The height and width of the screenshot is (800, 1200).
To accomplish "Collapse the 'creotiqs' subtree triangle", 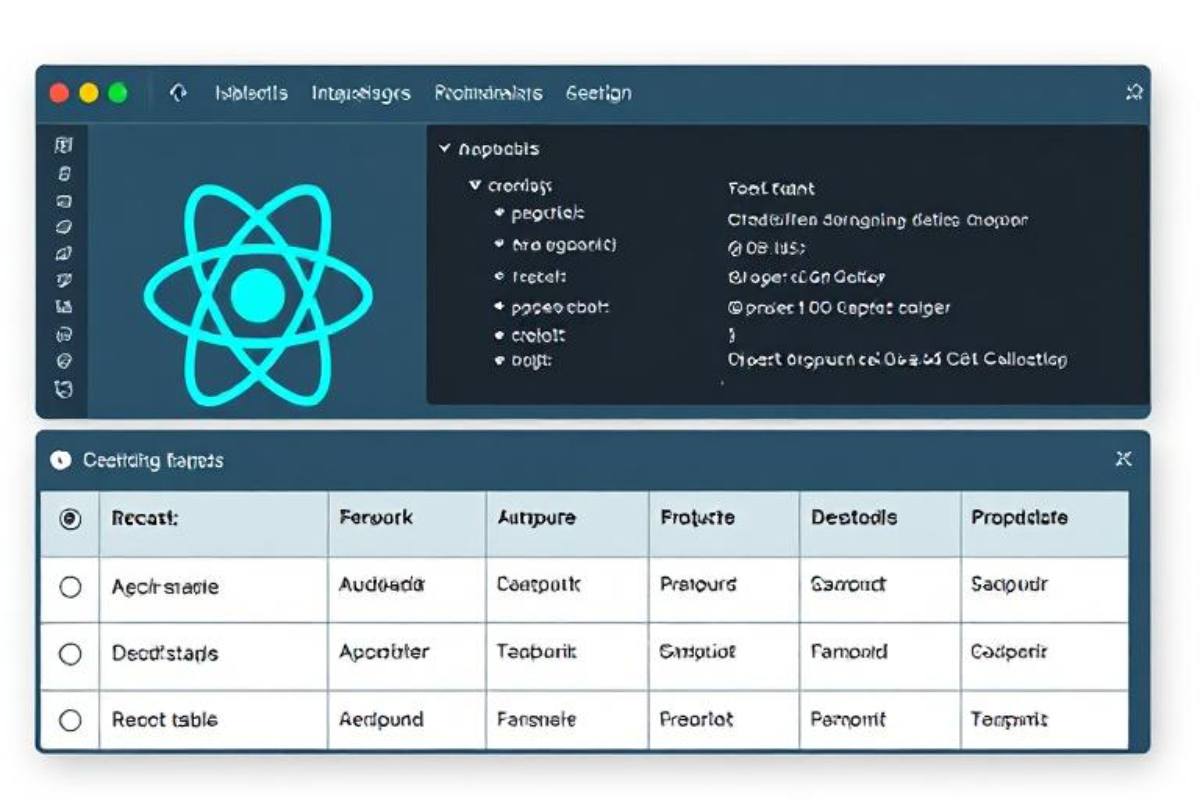I will pyautogui.click(x=475, y=185).
